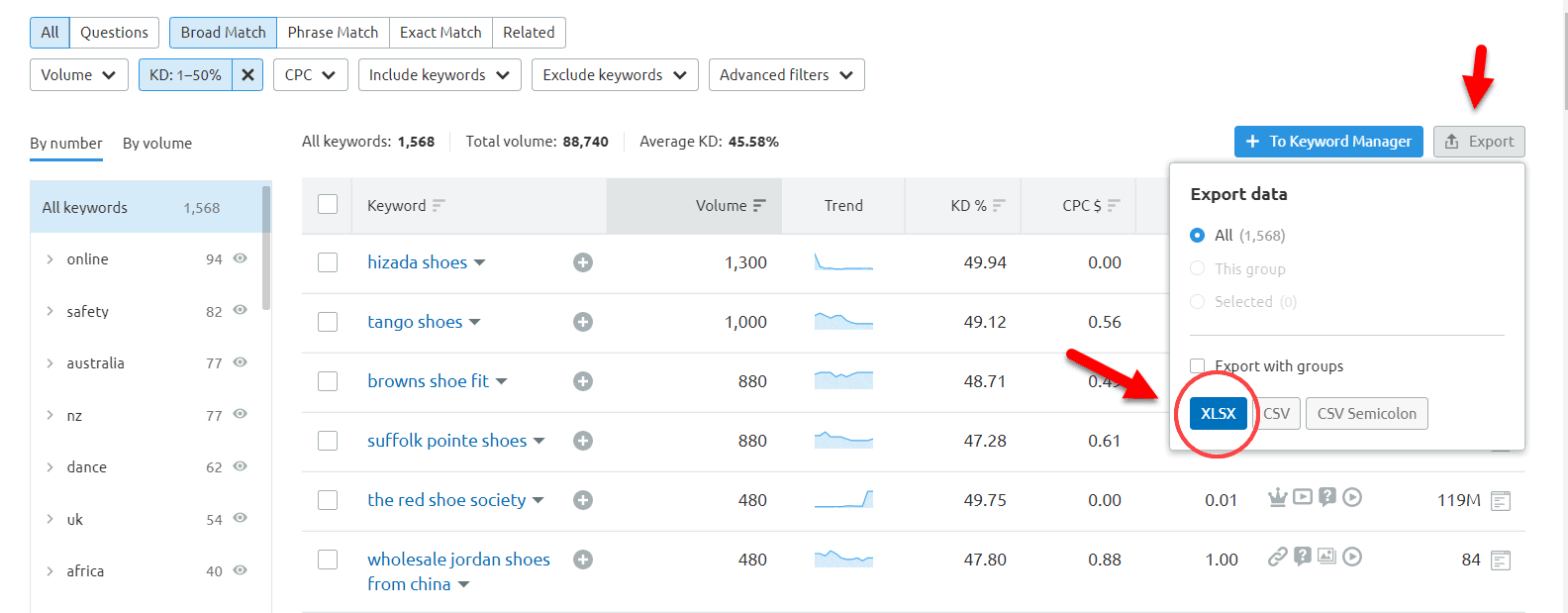1568x613 pixels.
Task: Expand the australia keyword group
Action: [x=49, y=363]
